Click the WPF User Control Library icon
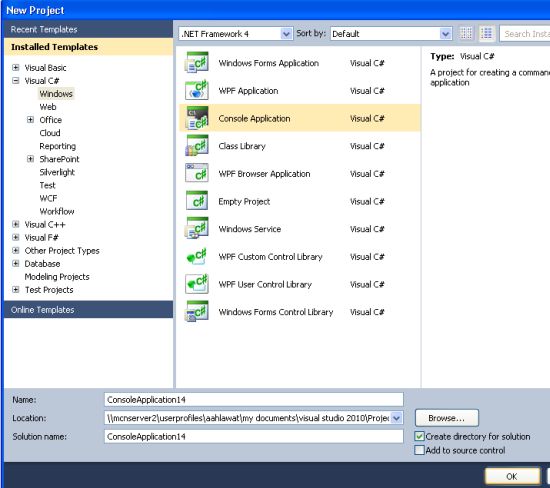This screenshot has height=488, width=550. [196, 284]
